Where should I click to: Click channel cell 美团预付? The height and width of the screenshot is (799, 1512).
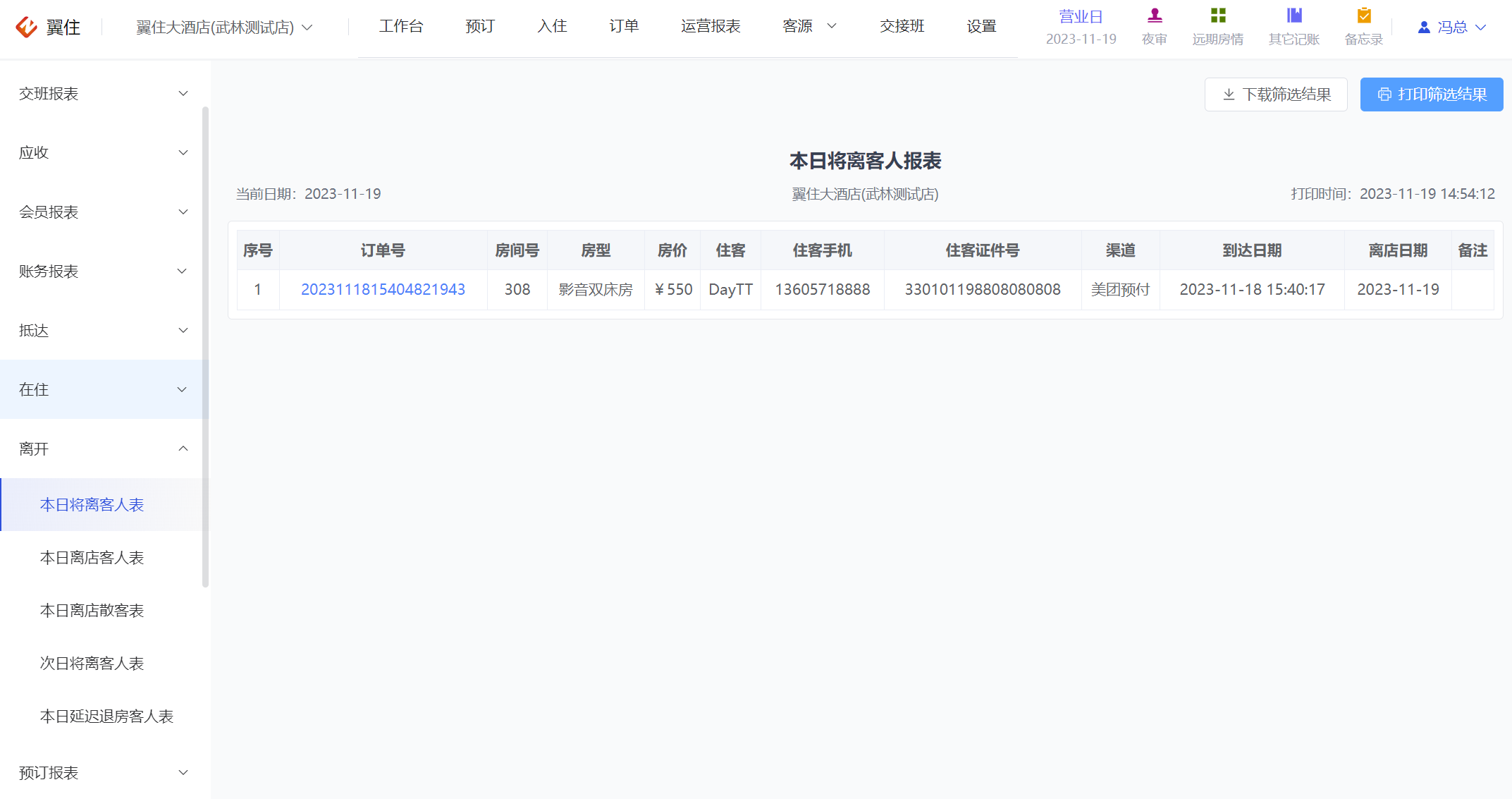coord(1121,290)
